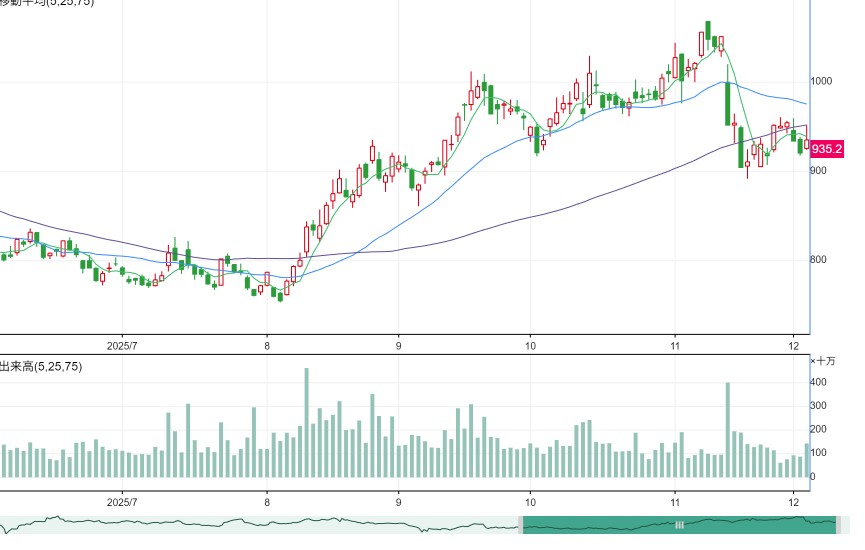Screen dimensions: 865x550
Task: Click the ×十万 volume unit label
Action: pyautogui.click(x=823, y=361)
